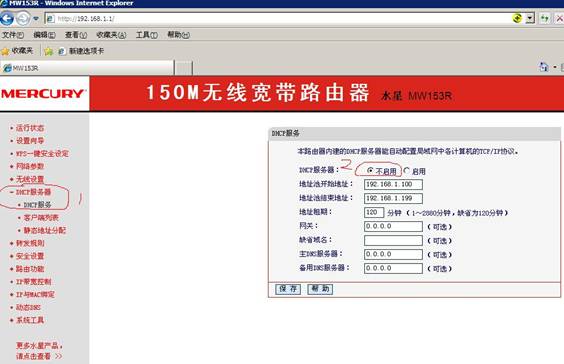Click the 保存 button

(288, 289)
